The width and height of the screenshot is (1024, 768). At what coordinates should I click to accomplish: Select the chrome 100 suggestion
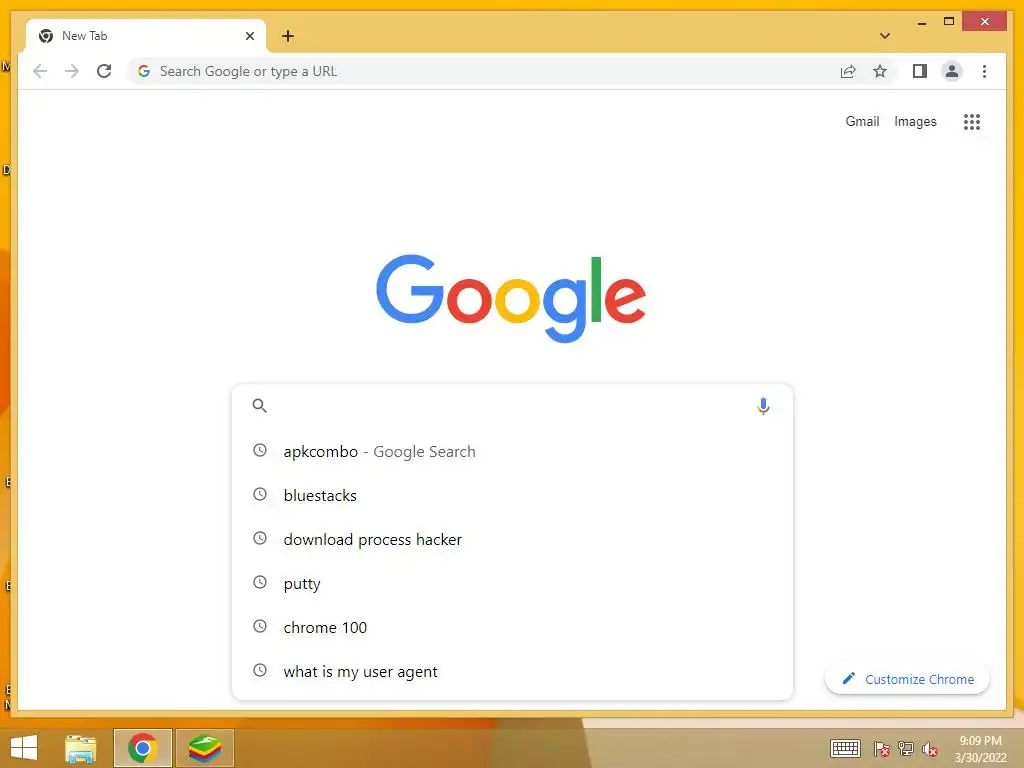click(512, 627)
